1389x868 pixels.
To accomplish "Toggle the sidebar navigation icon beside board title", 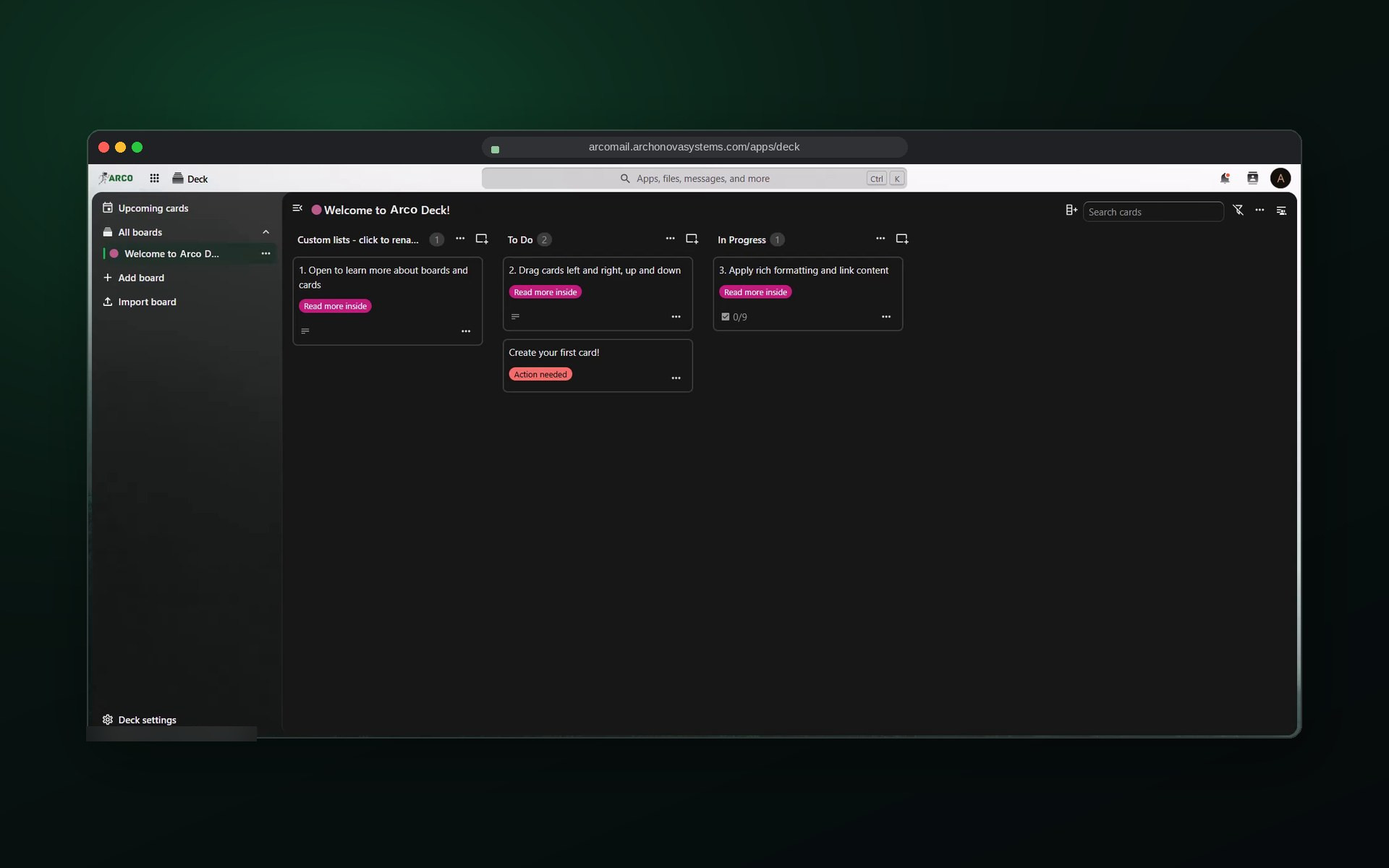I will (x=297, y=208).
